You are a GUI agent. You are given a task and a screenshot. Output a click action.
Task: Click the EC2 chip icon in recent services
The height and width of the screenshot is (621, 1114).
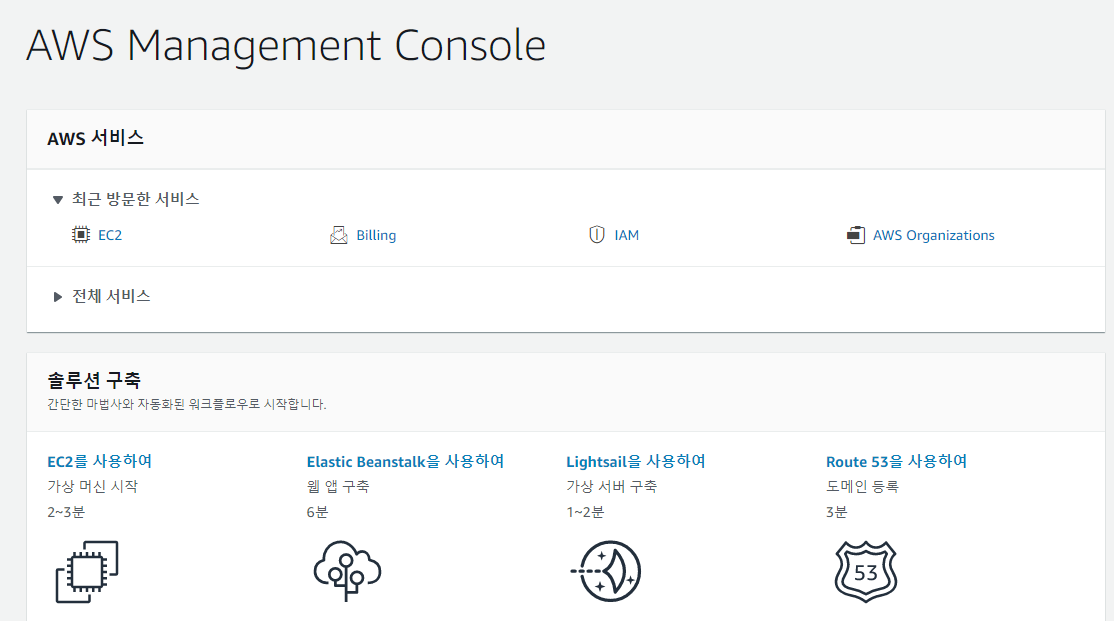[x=81, y=234]
